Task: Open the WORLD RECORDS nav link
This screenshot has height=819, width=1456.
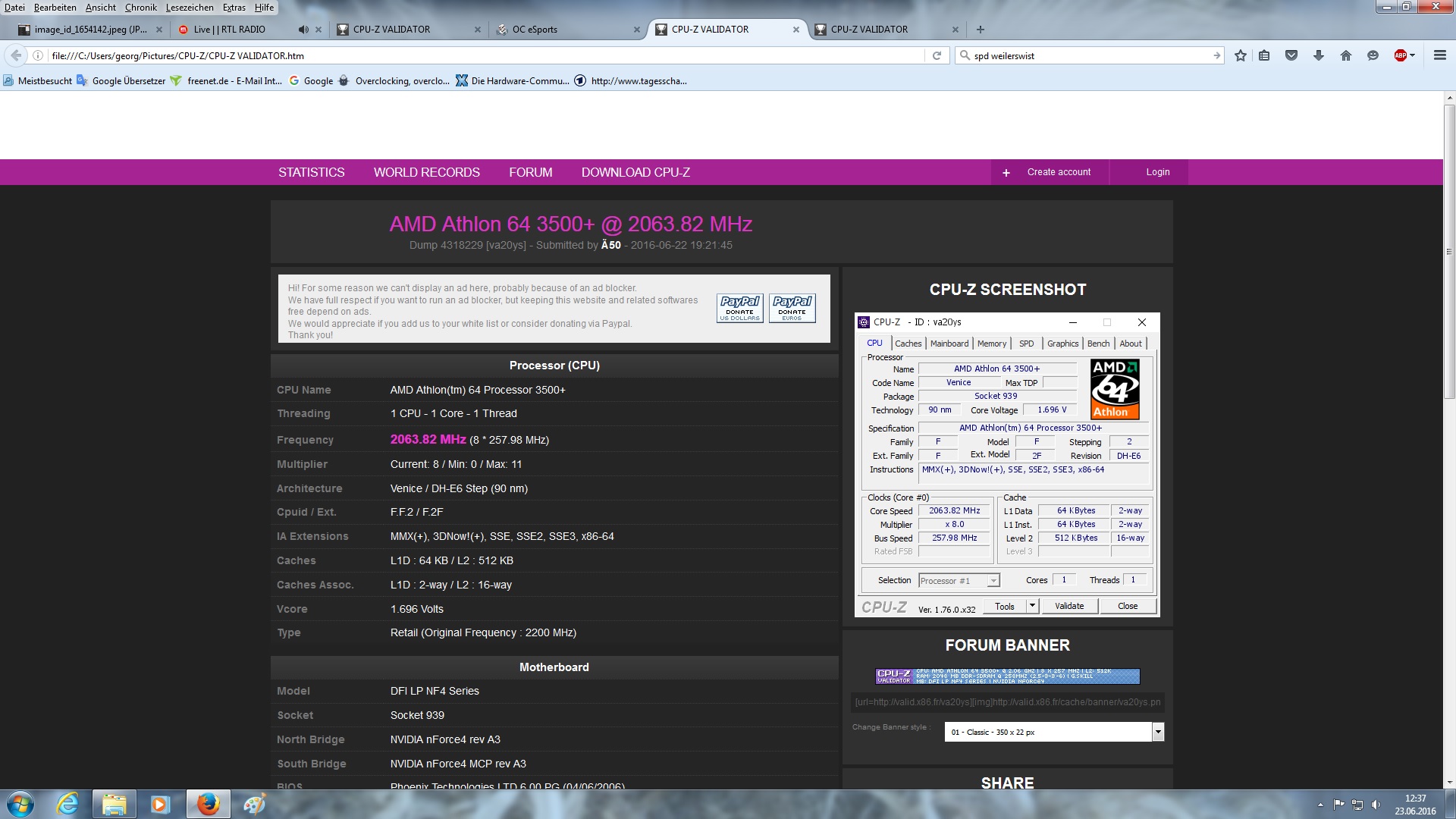Action: pyautogui.click(x=426, y=172)
